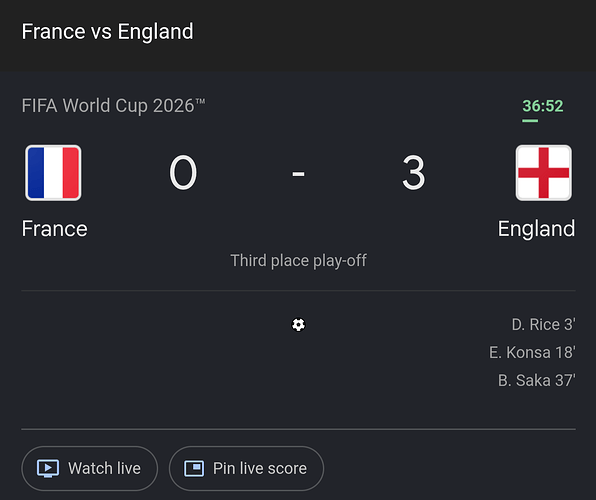
Task: Click the England flag icon
Action: click(x=544, y=173)
